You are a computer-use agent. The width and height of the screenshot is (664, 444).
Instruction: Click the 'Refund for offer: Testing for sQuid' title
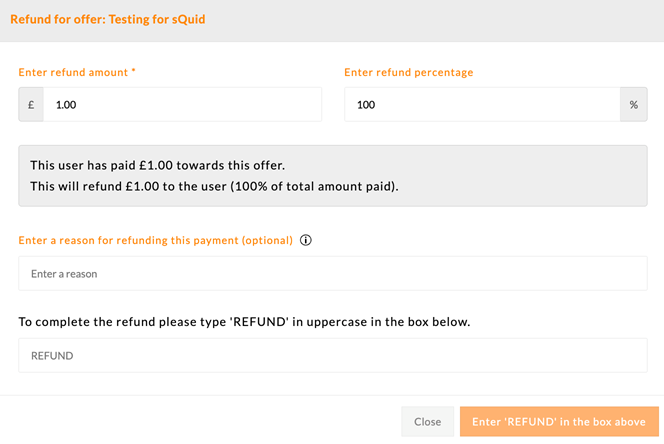(108, 19)
